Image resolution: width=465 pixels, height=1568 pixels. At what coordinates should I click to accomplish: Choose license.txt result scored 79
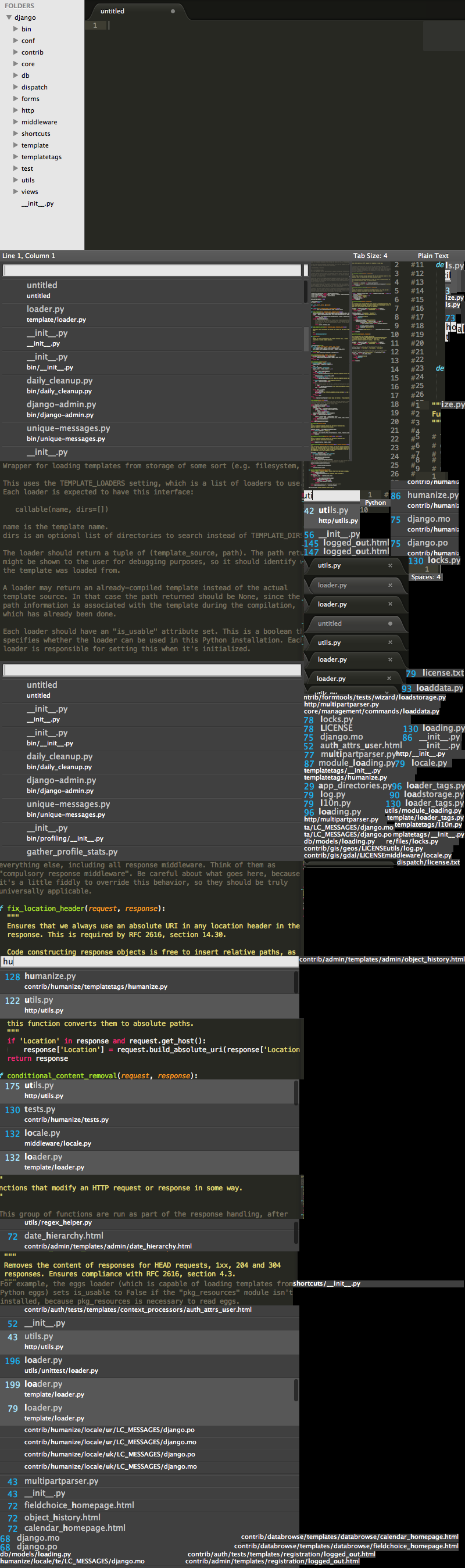coord(435,673)
